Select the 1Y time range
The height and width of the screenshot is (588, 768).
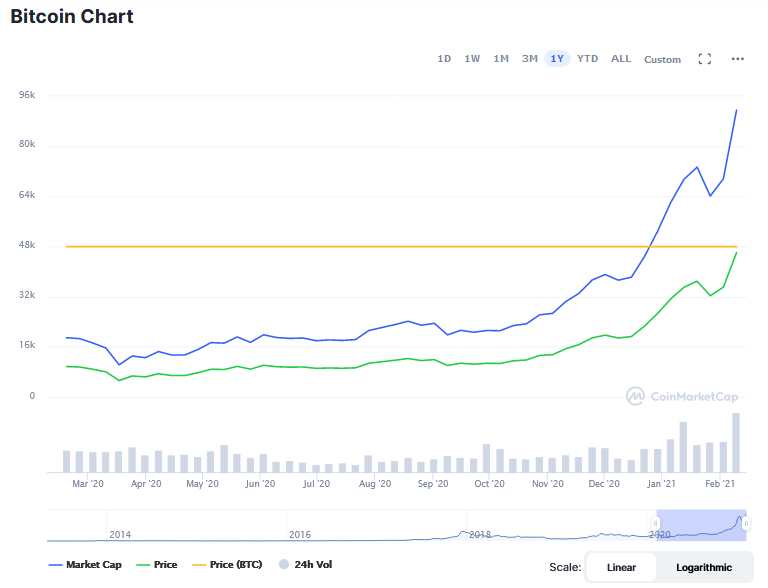[x=557, y=59]
